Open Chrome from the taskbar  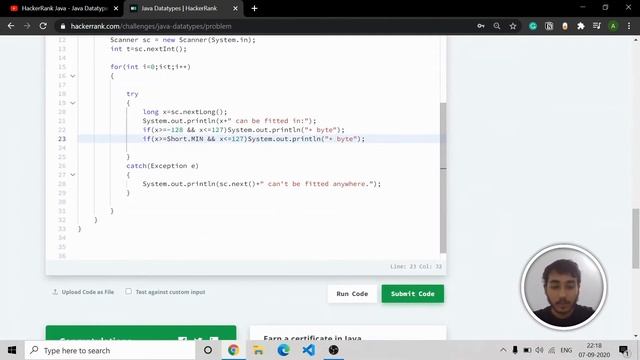click(x=233, y=350)
